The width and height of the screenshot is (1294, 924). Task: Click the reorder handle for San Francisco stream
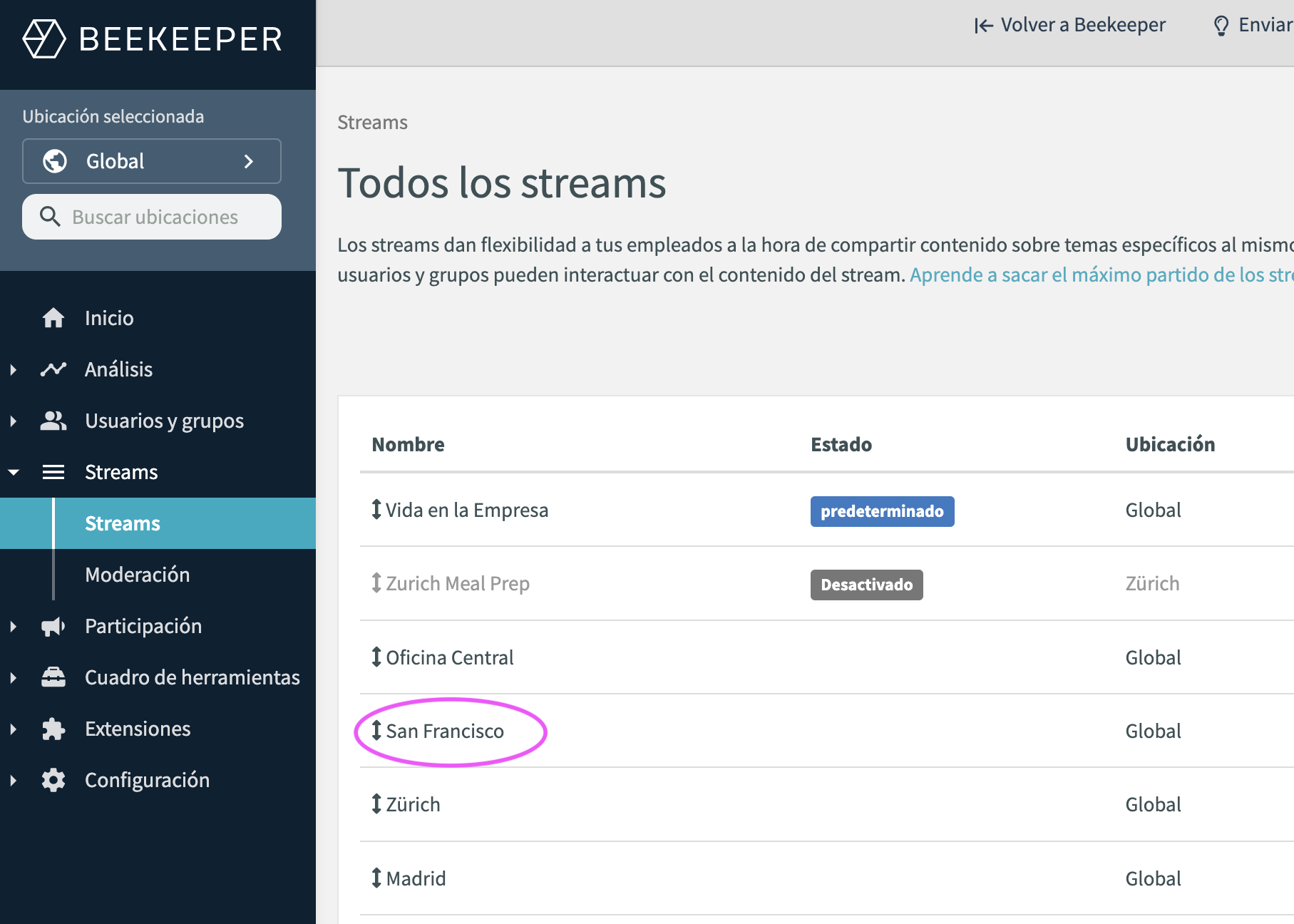coord(376,730)
